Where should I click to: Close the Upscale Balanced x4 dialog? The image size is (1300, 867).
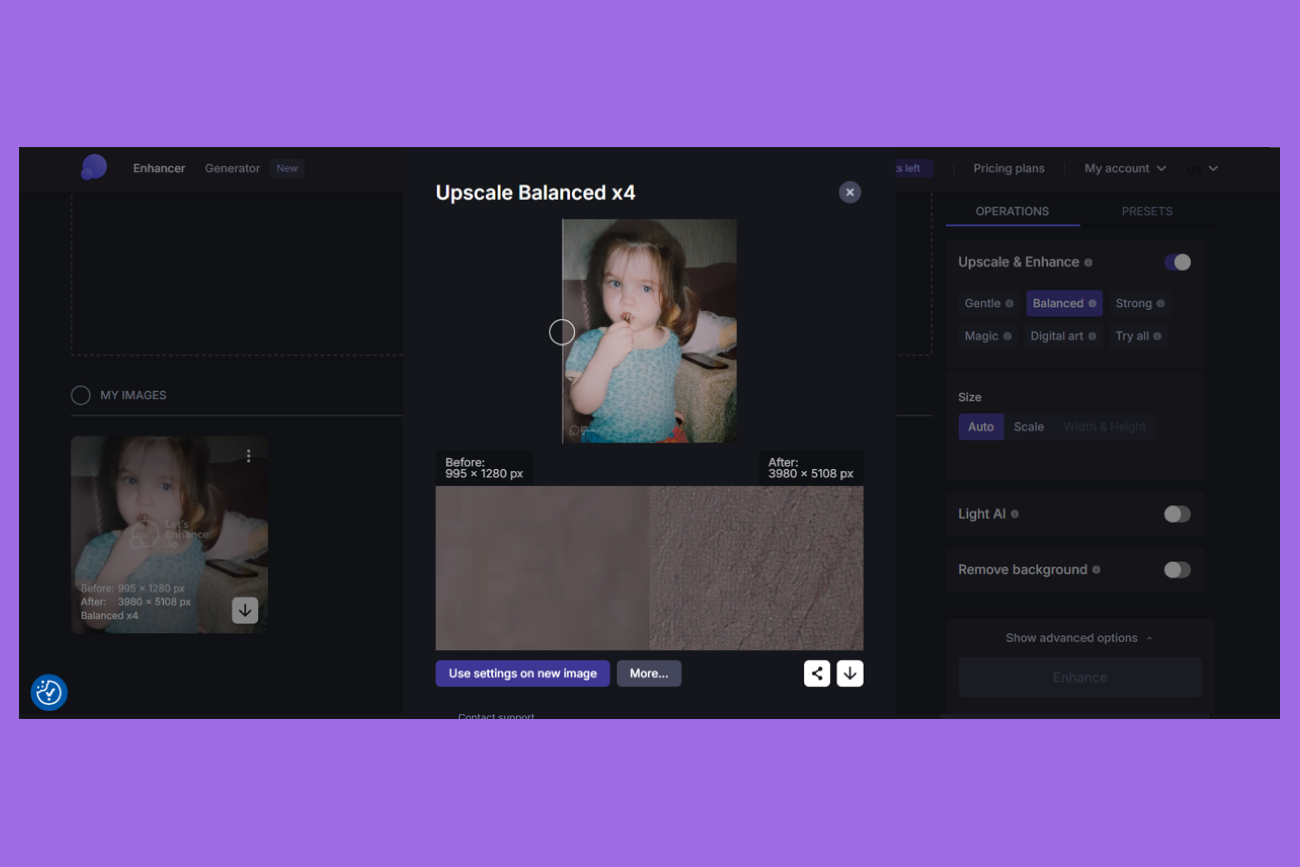pyautogui.click(x=850, y=192)
